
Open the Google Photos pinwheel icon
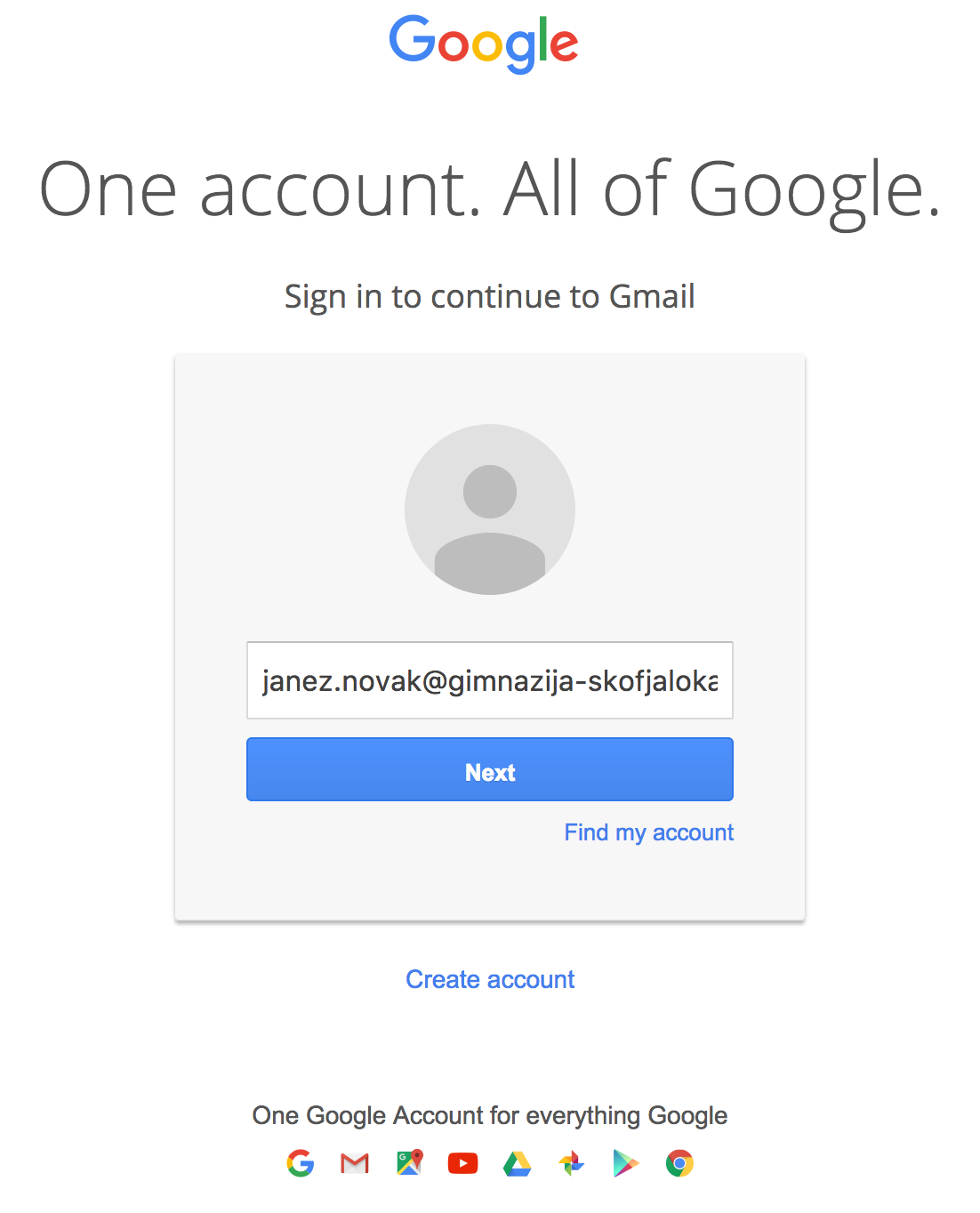571,1163
